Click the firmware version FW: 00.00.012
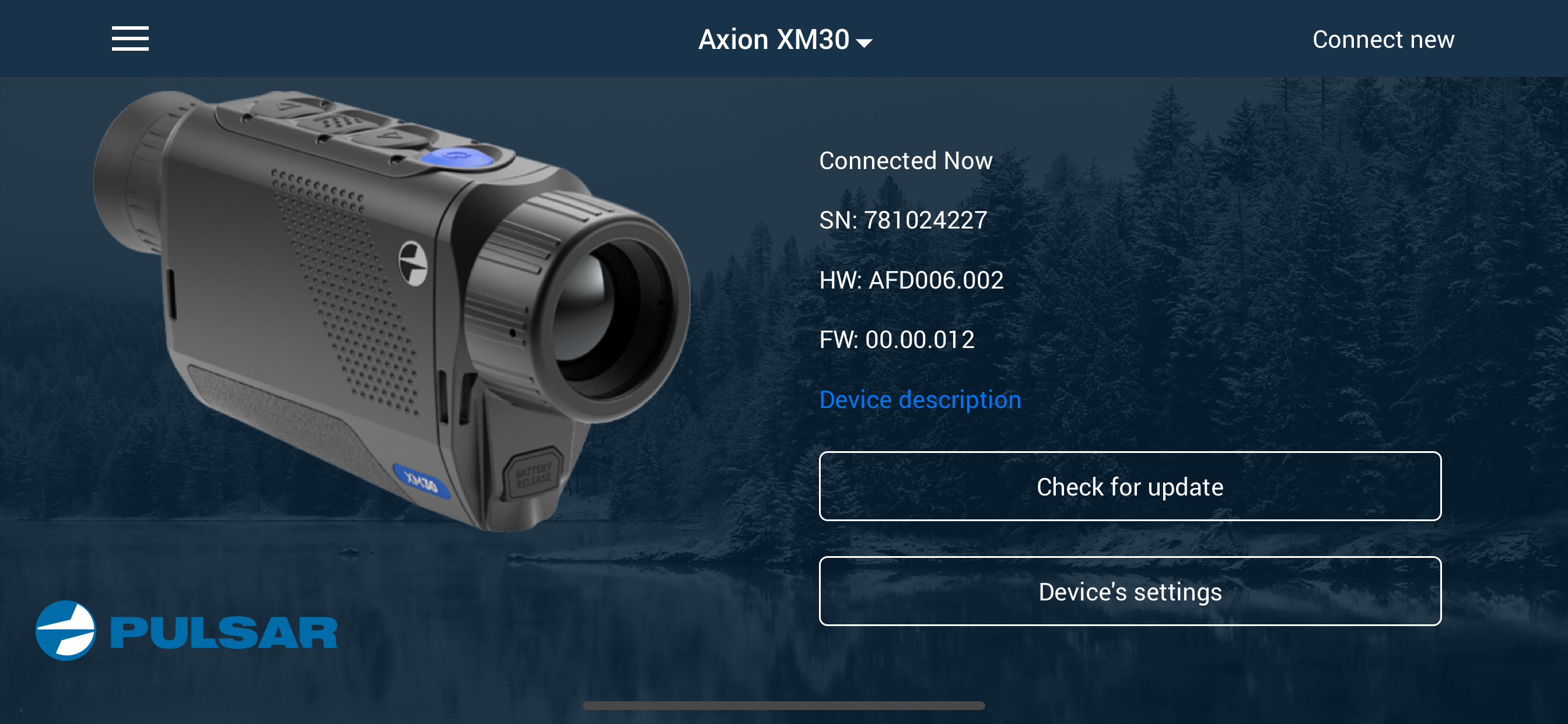 pyautogui.click(x=897, y=339)
